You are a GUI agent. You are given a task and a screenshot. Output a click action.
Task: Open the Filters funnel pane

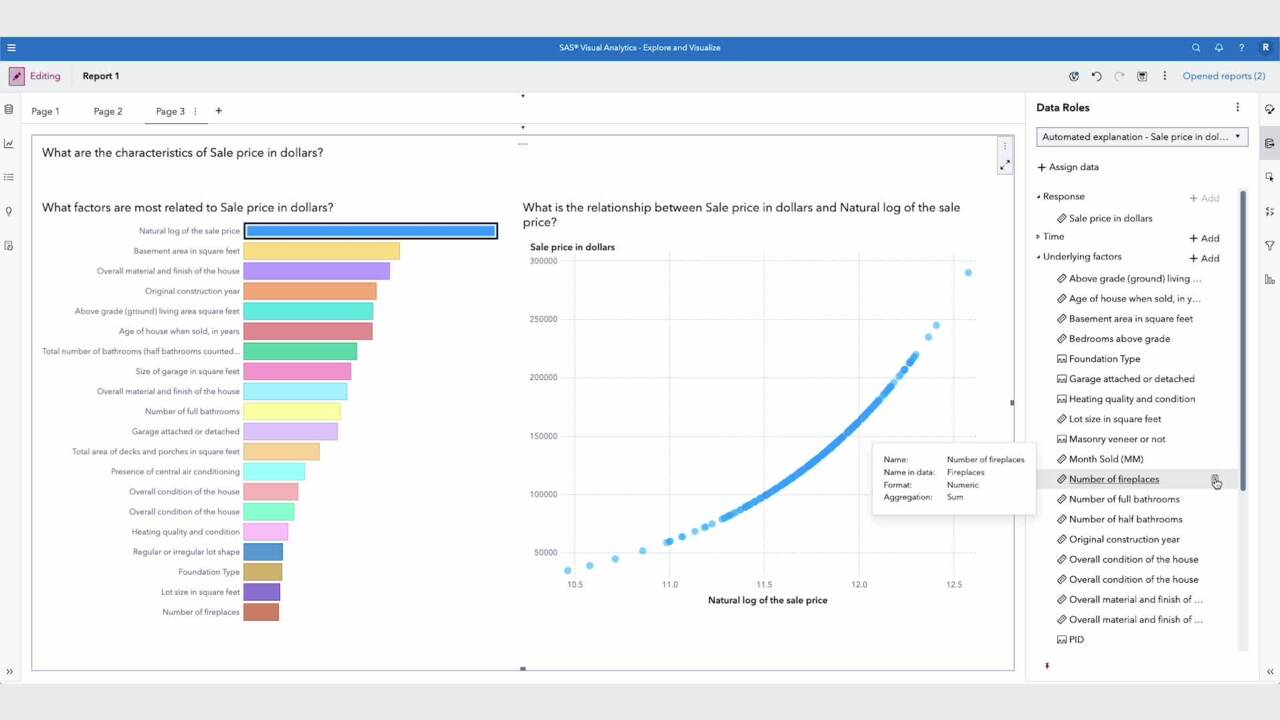(1270, 245)
